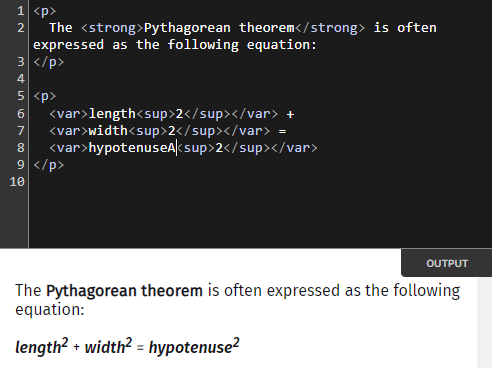Click line number 8 in gutter
The height and width of the screenshot is (368, 492).
pos(21,148)
